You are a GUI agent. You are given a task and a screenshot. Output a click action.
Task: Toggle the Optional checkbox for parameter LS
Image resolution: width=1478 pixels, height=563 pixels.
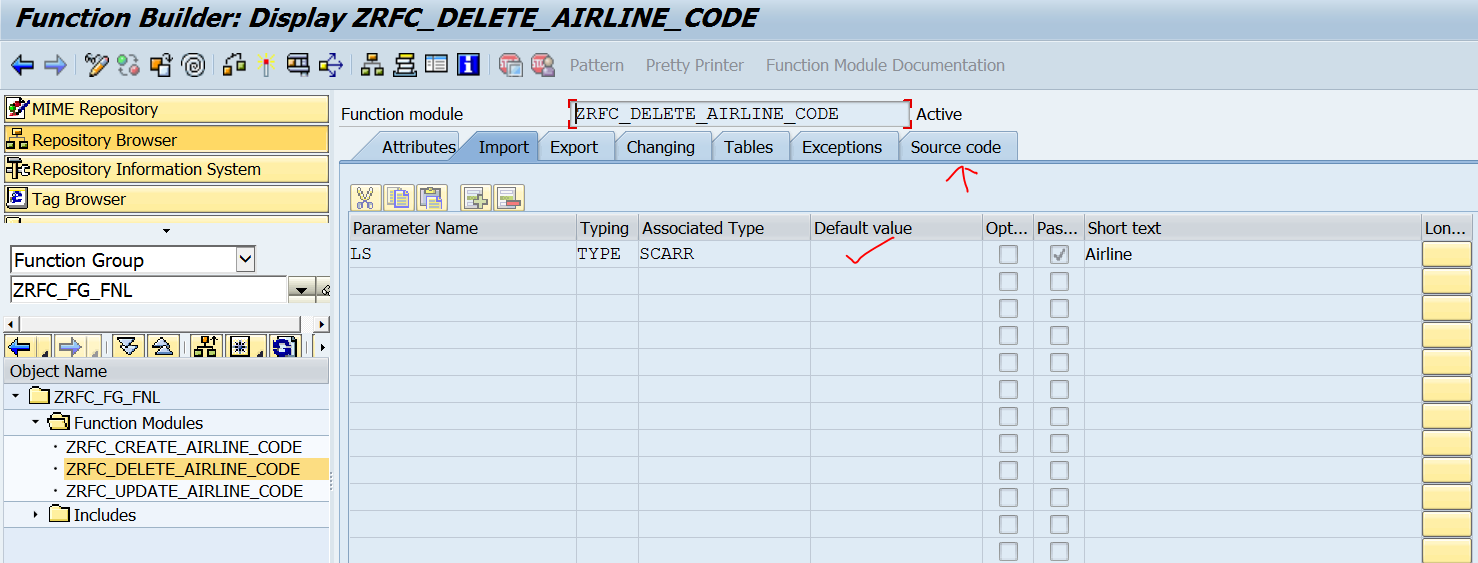coord(1008,255)
